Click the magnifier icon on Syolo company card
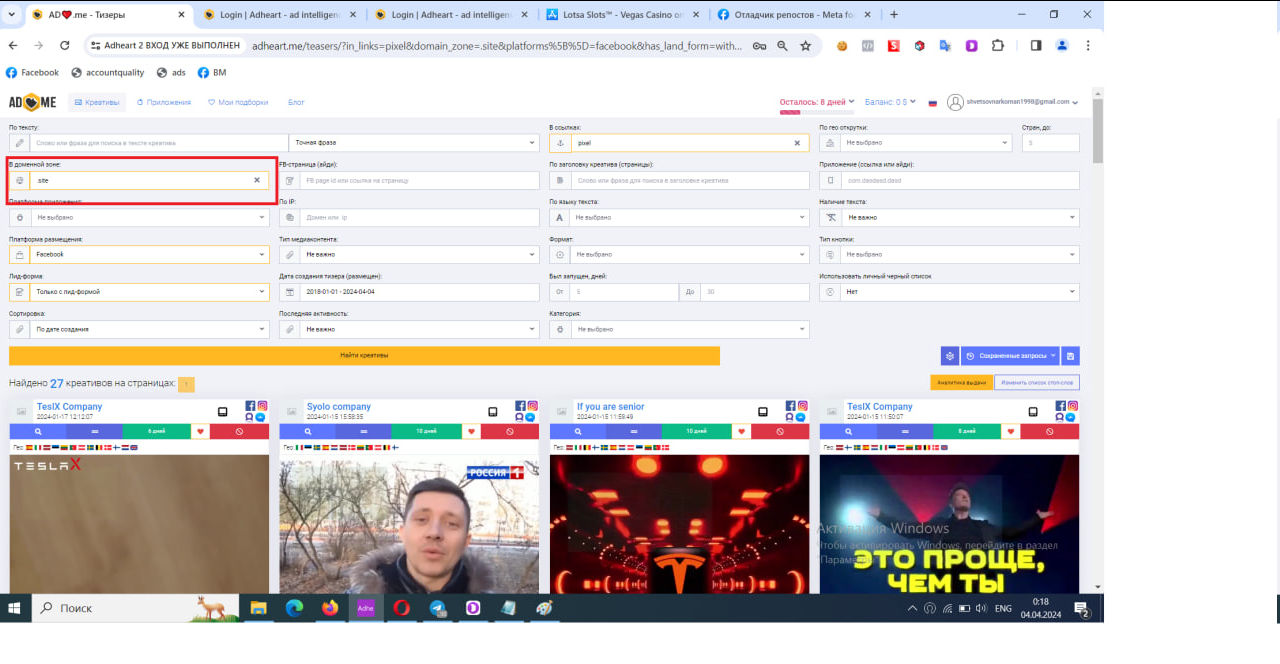The height and width of the screenshot is (664, 1280). tap(306, 432)
